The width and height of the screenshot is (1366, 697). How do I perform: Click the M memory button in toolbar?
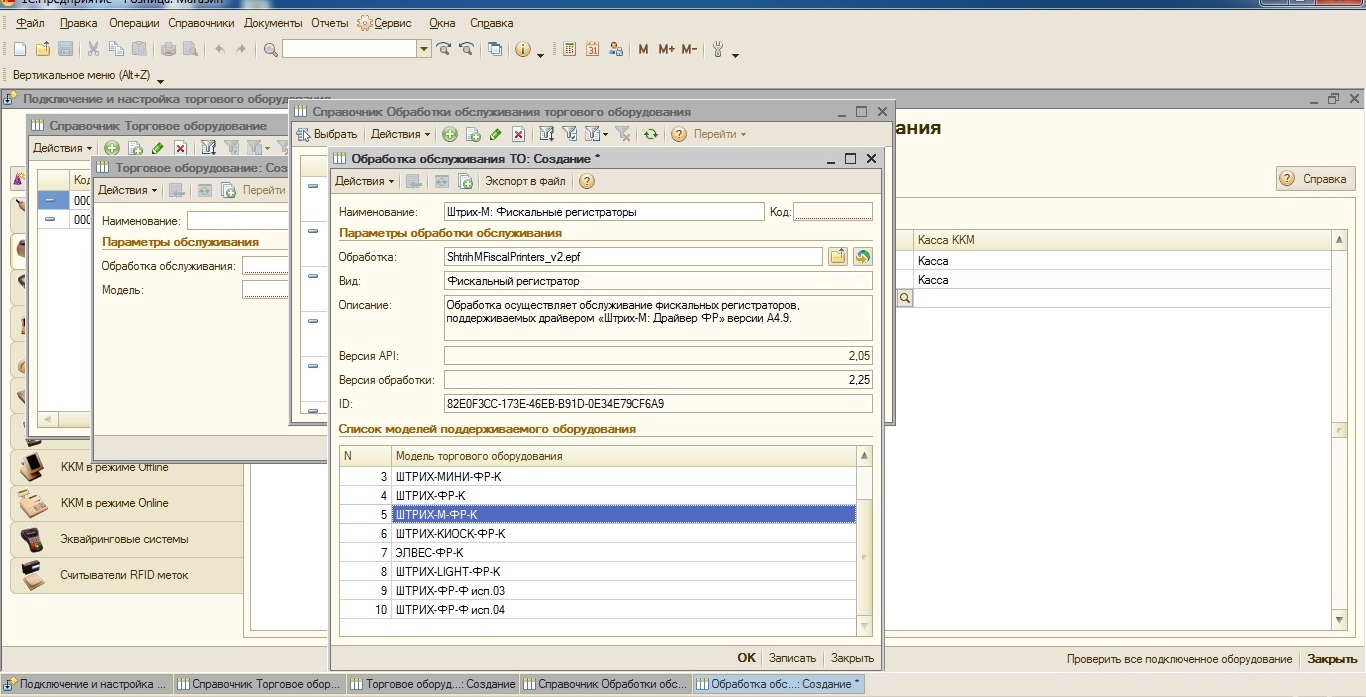pyautogui.click(x=643, y=49)
